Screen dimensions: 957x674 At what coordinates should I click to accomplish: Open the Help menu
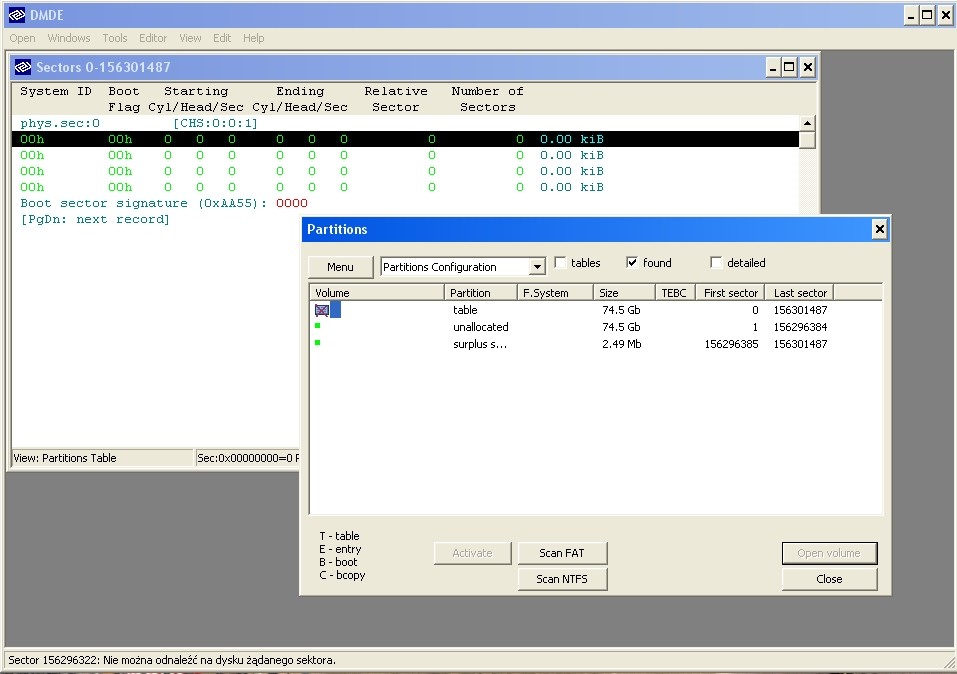(x=254, y=38)
